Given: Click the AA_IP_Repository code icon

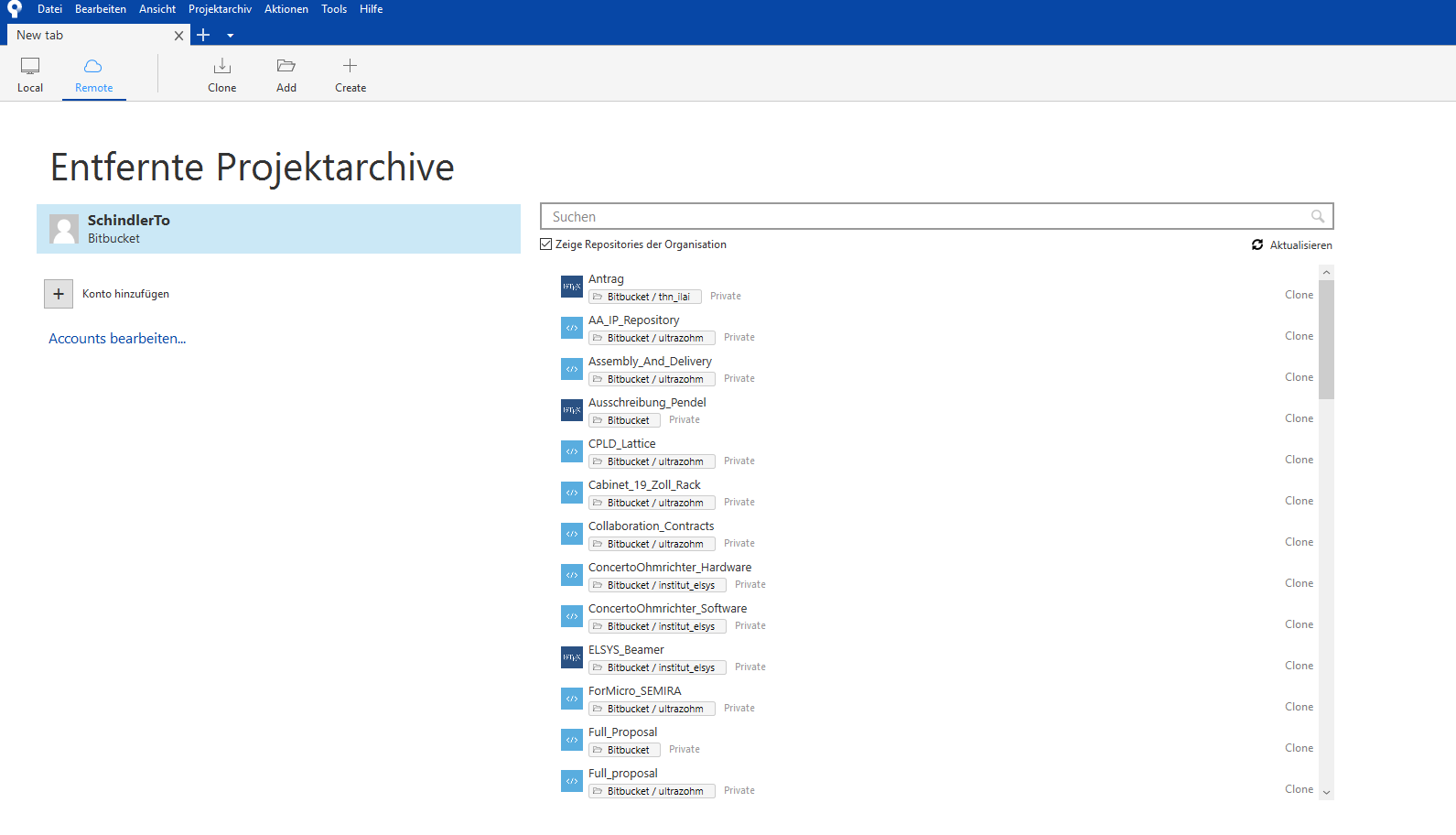Looking at the screenshot, I should (572, 328).
